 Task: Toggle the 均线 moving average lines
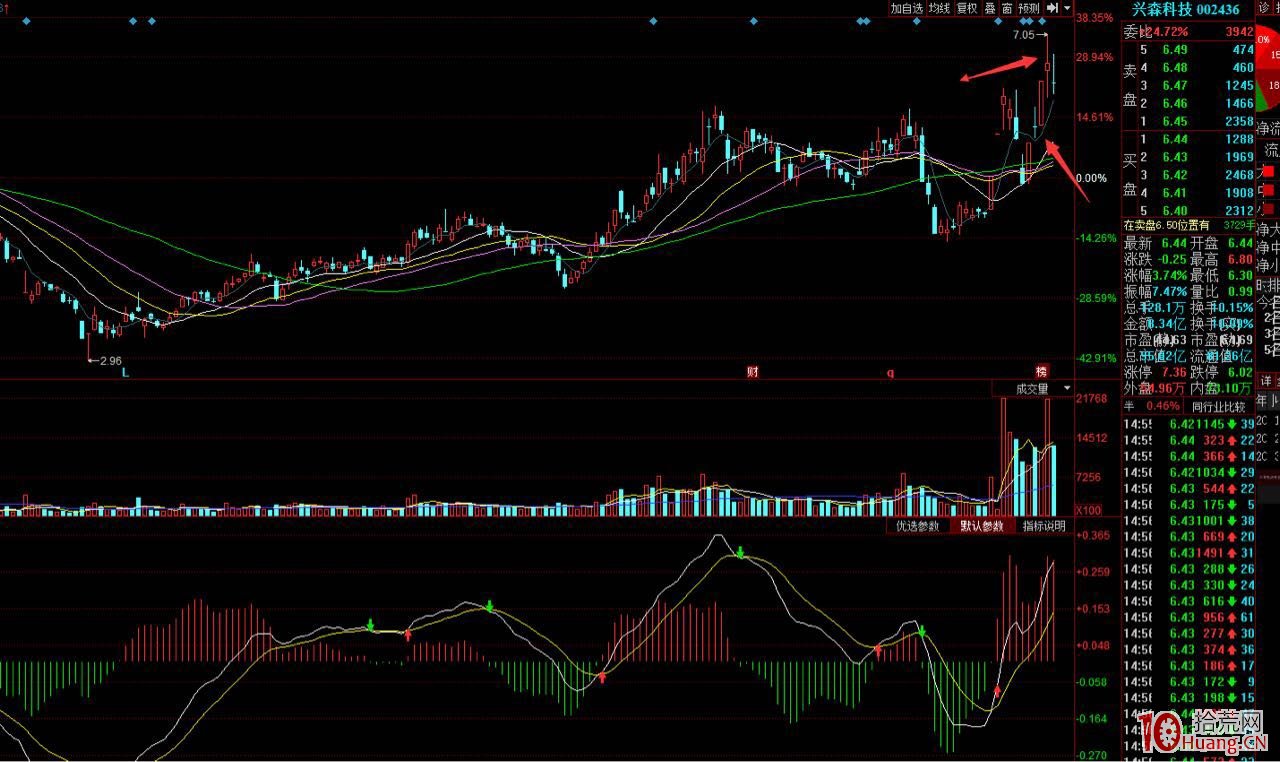(939, 8)
